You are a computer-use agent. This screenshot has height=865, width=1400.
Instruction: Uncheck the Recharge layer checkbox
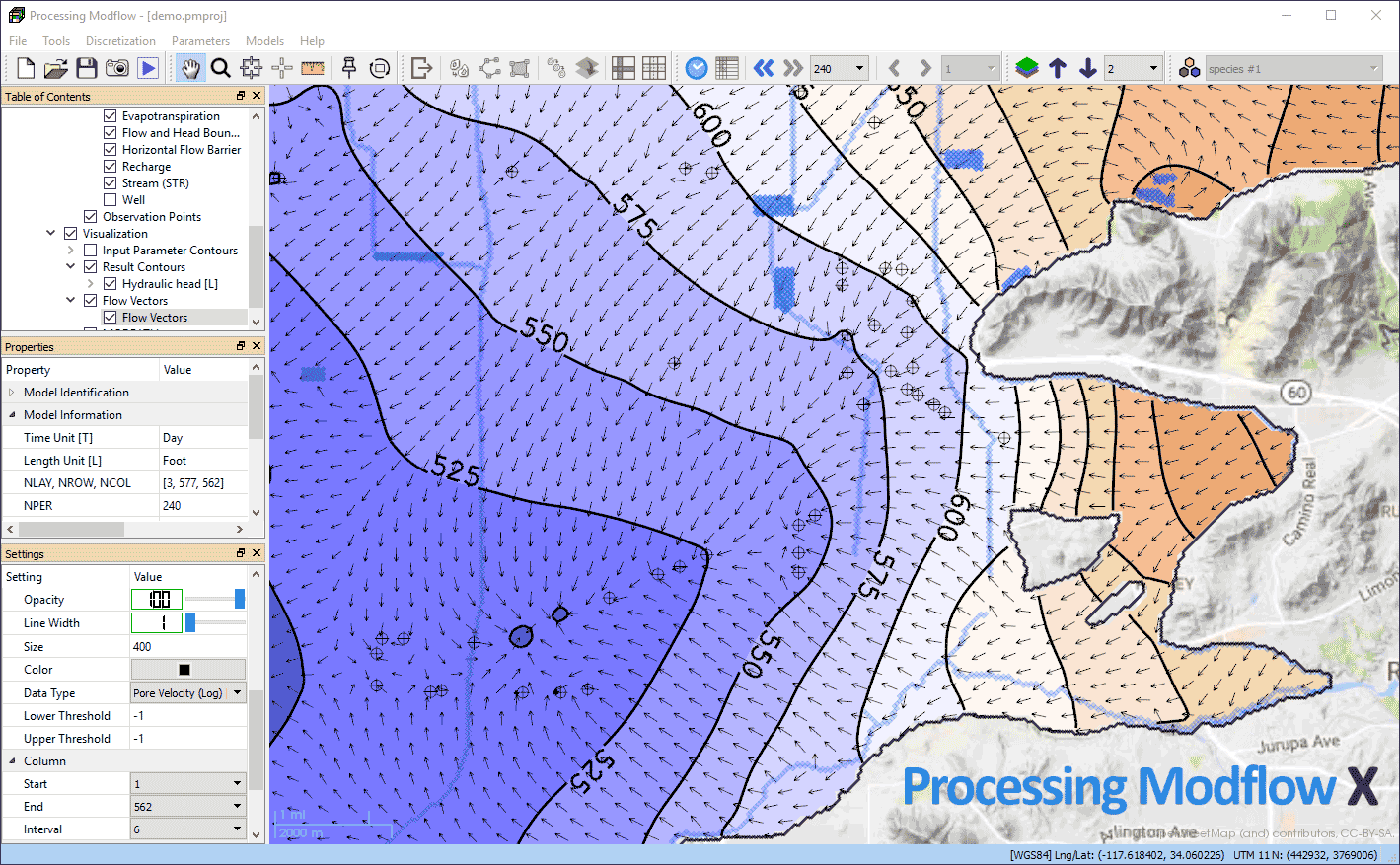coord(111,167)
